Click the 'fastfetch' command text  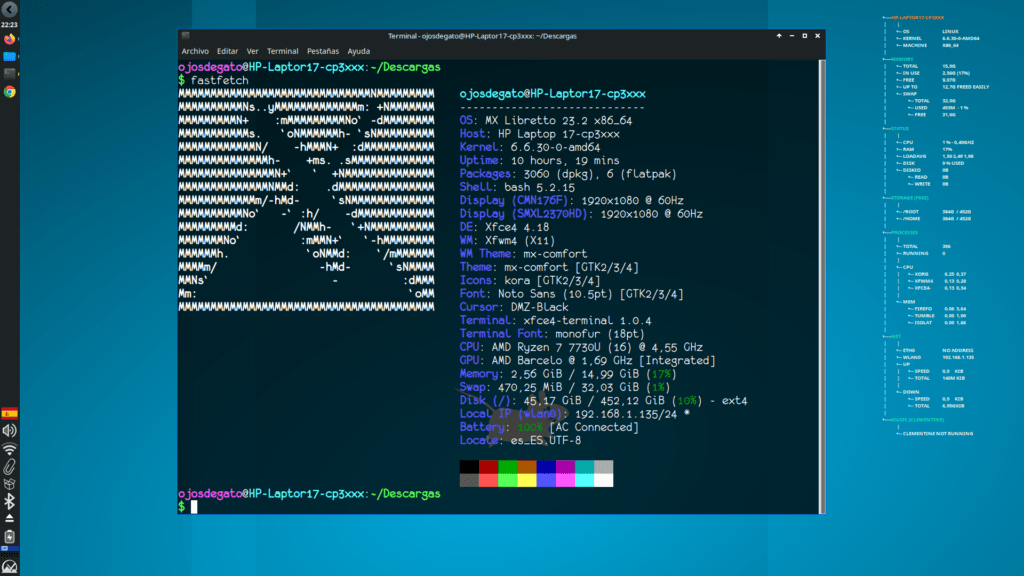click(x=219, y=80)
